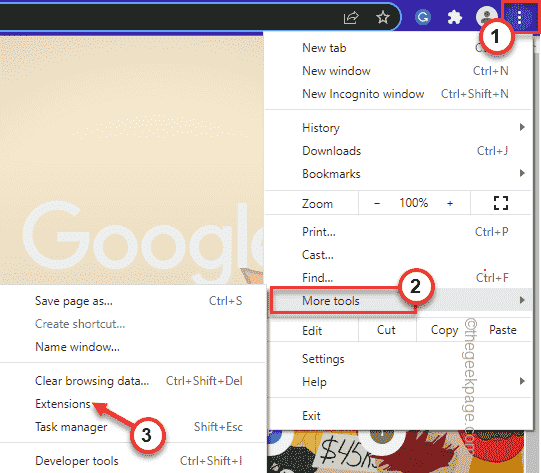Increase zoom with the plus button
541x473 pixels.
(450, 204)
